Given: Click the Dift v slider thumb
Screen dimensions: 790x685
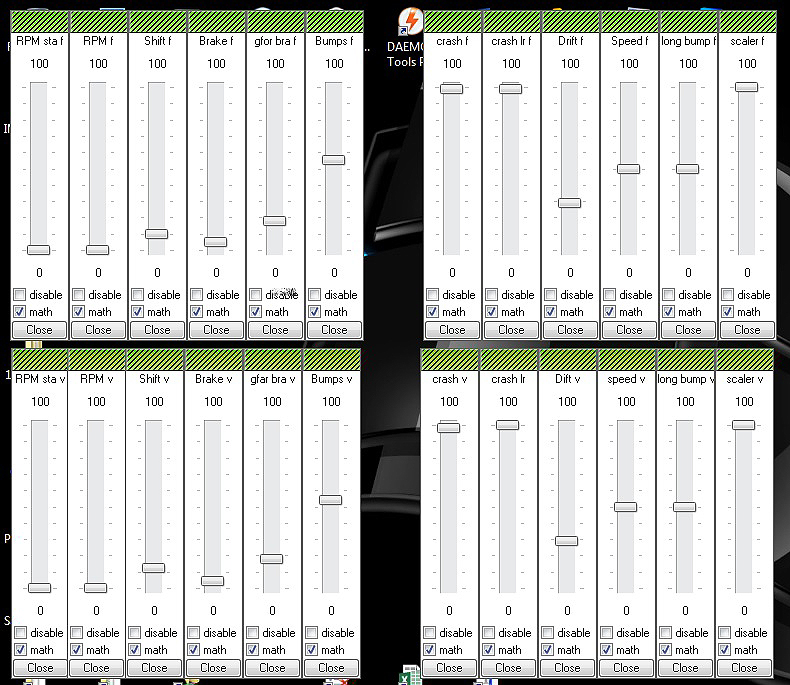Looking at the screenshot, I should click(567, 541).
